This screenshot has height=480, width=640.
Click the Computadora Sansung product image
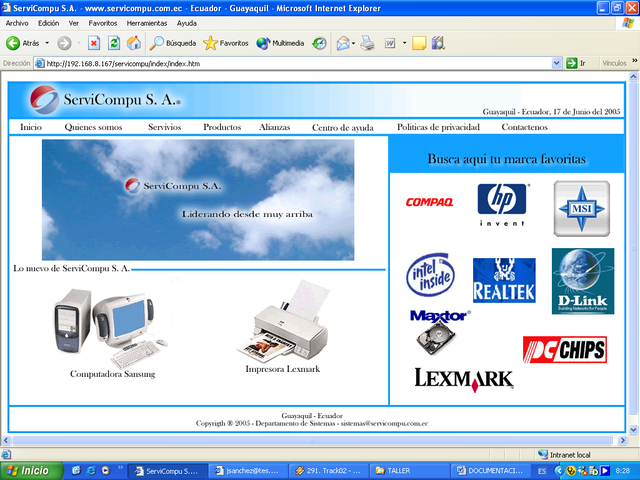click(111, 328)
